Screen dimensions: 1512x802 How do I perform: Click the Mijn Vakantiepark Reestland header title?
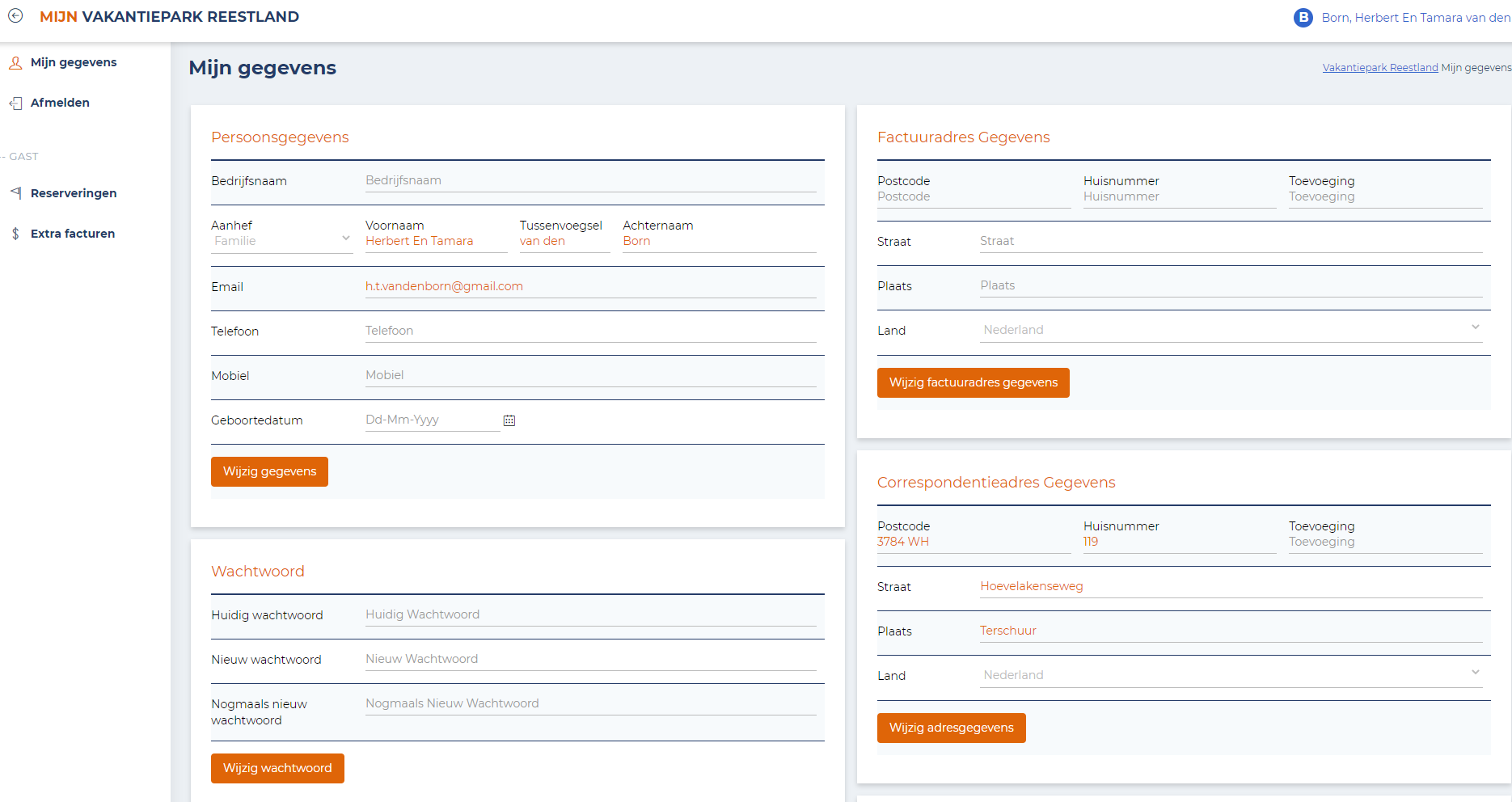coord(169,17)
